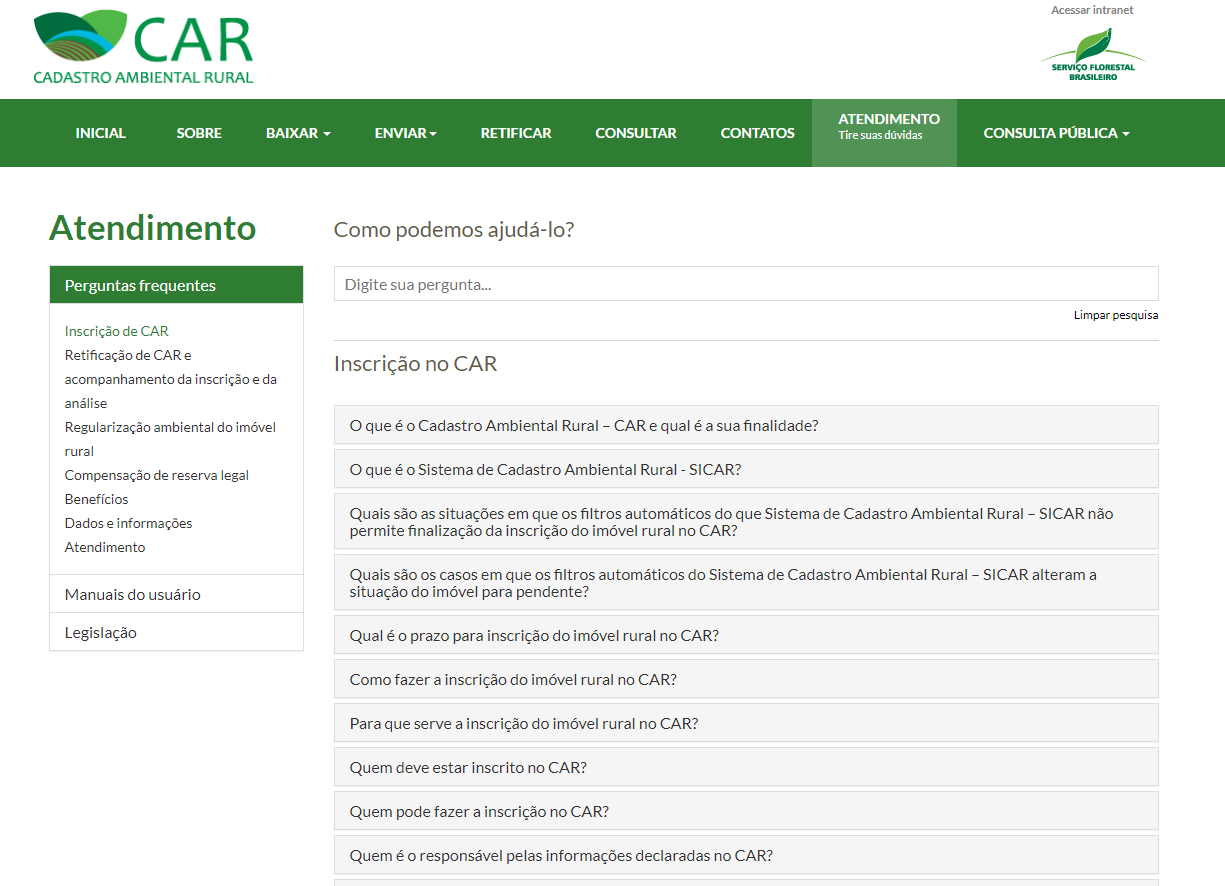Image resolution: width=1225 pixels, height=886 pixels.
Task: Open the BAIXAR dropdown menu
Action: point(297,132)
